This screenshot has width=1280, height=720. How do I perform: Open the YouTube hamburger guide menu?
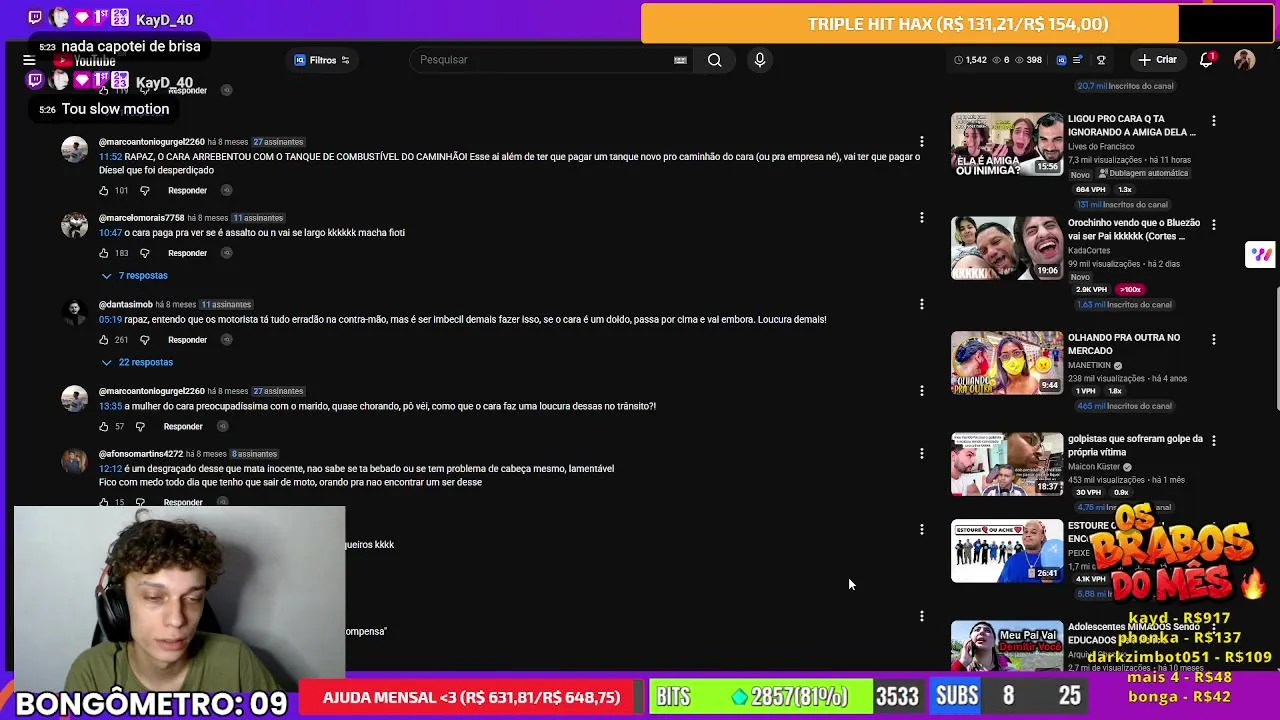point(29,60)
